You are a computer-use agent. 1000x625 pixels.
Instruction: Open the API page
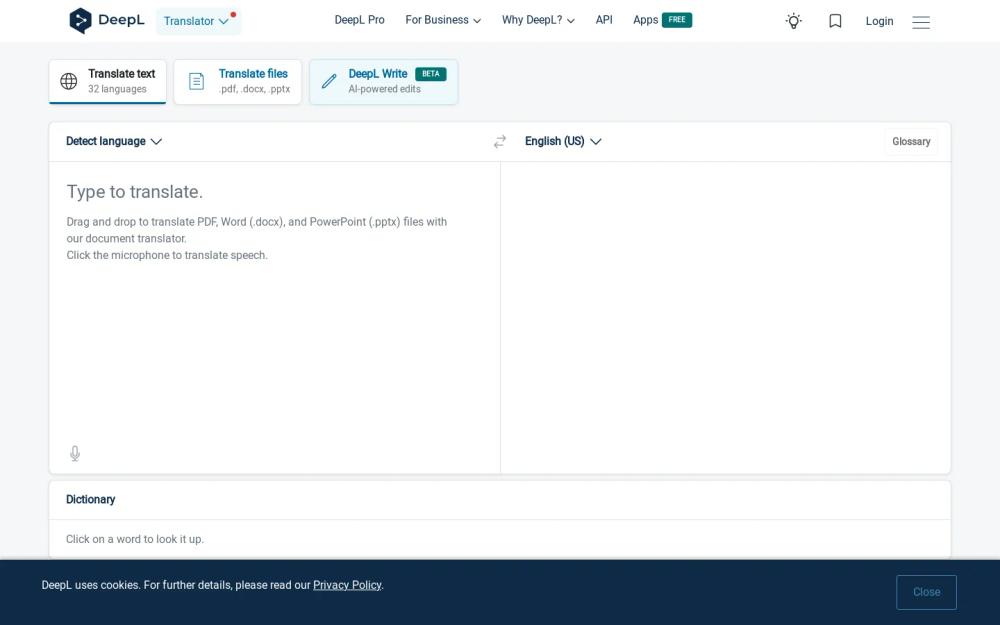click(x=604, y=20)
